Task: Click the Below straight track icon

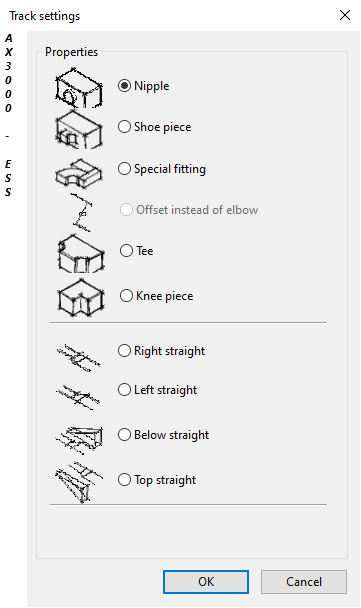Action: point(79,440)
